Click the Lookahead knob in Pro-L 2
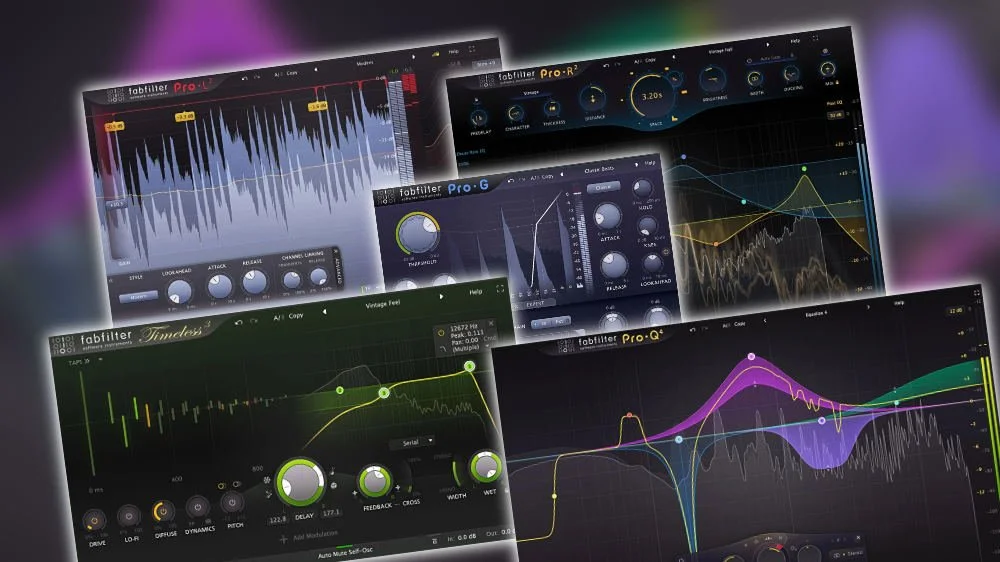This screenshot has height=562, width=1000. (x=179, y=292)
